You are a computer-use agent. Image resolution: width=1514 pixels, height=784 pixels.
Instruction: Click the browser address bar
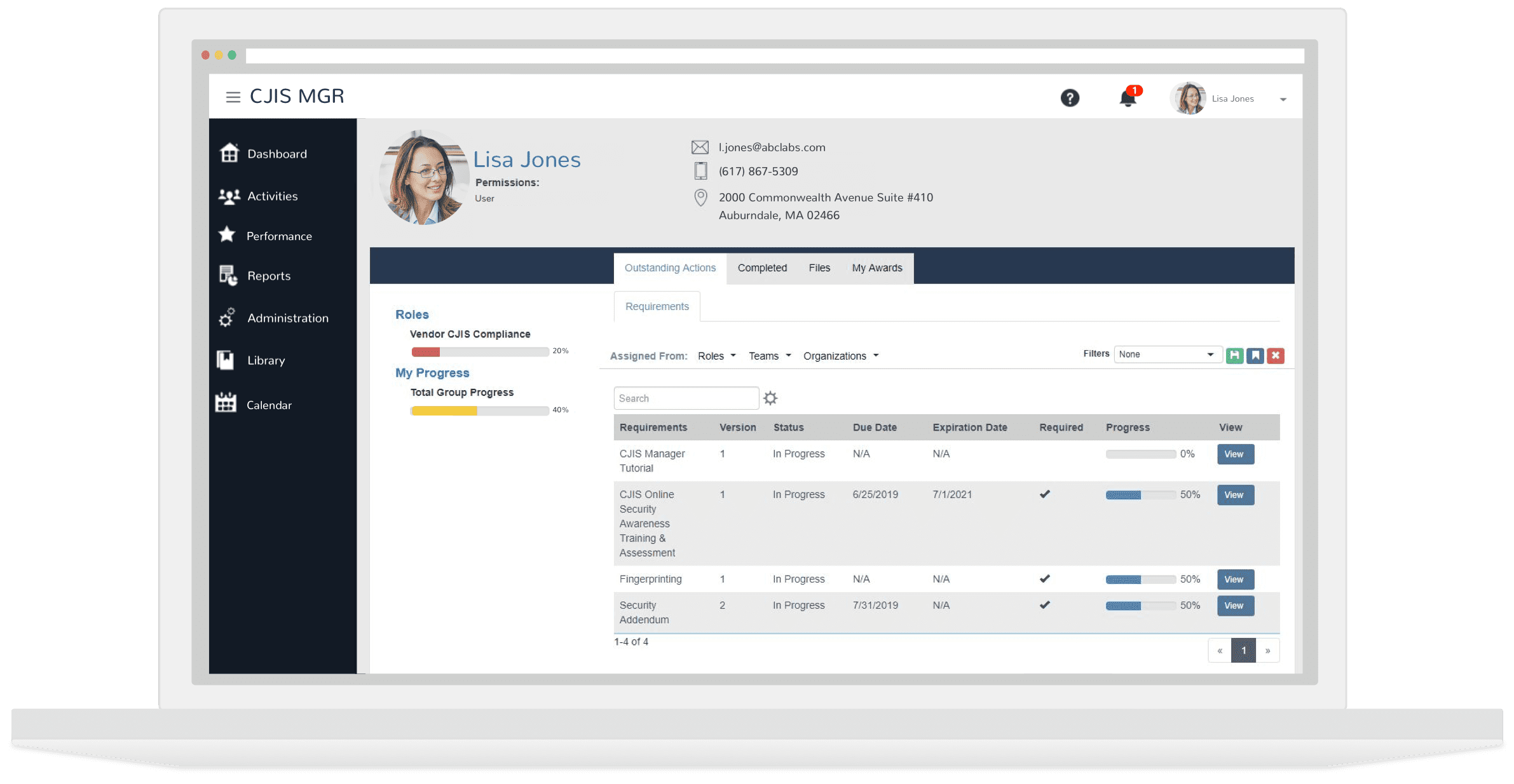[x=775, y=56]
